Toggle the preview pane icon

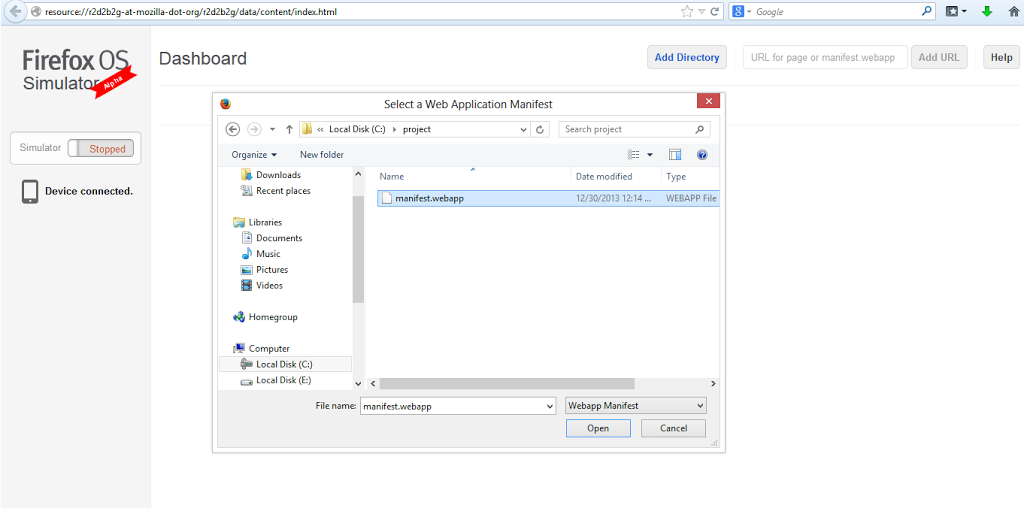[x=675, y=155]
